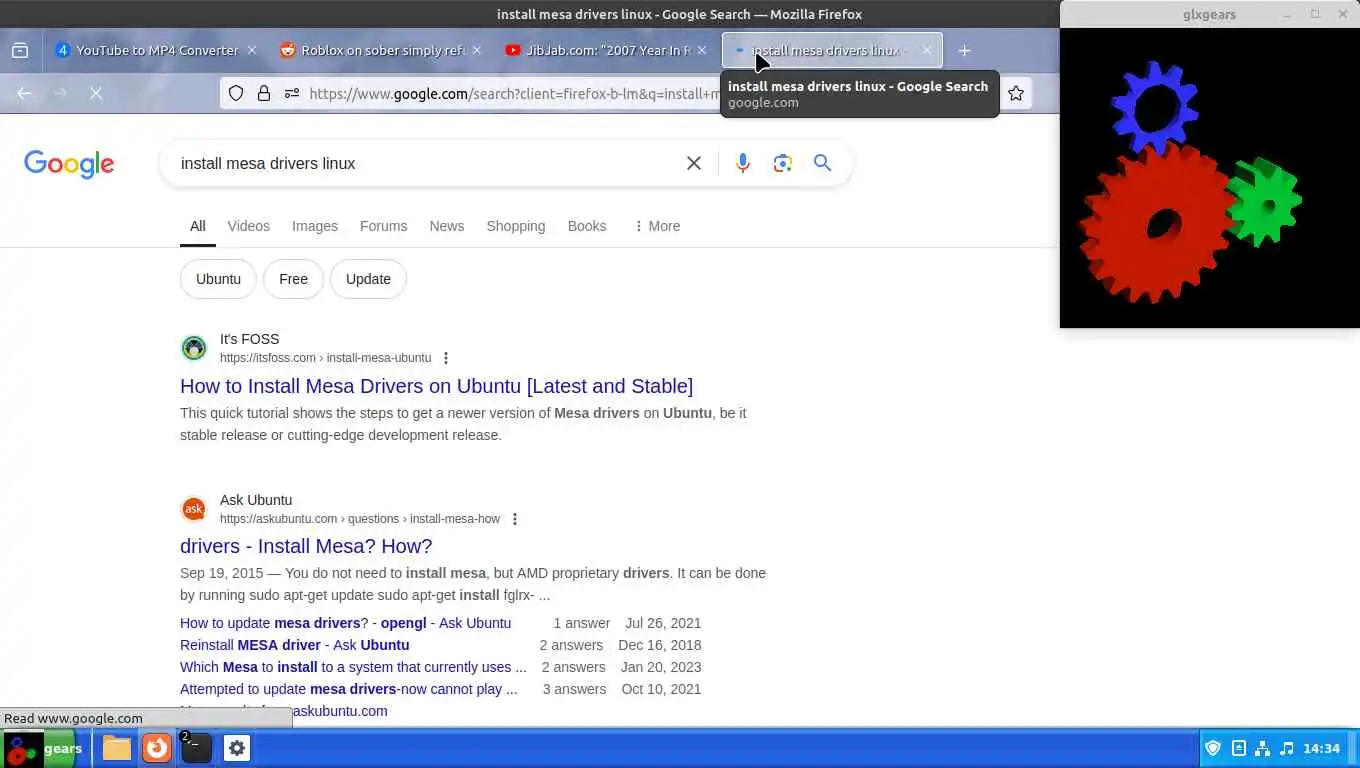Close the YouTube to MP4 Converter tab
Viewport: 1360px width, 768px height.
252,50
